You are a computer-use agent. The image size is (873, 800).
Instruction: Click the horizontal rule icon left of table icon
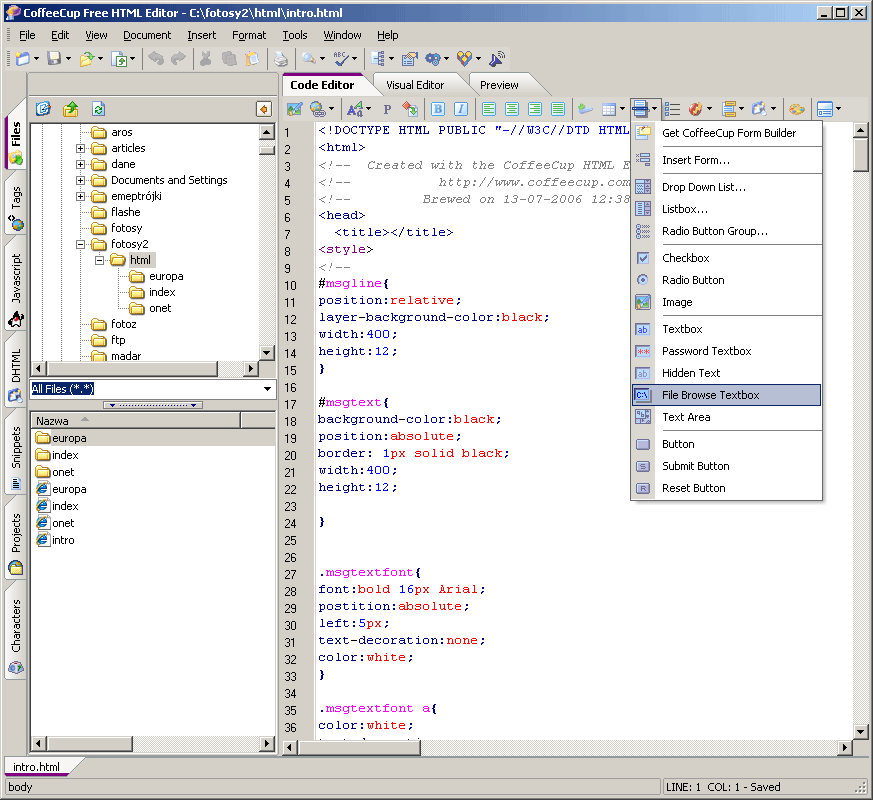click(x=585, y=109)
